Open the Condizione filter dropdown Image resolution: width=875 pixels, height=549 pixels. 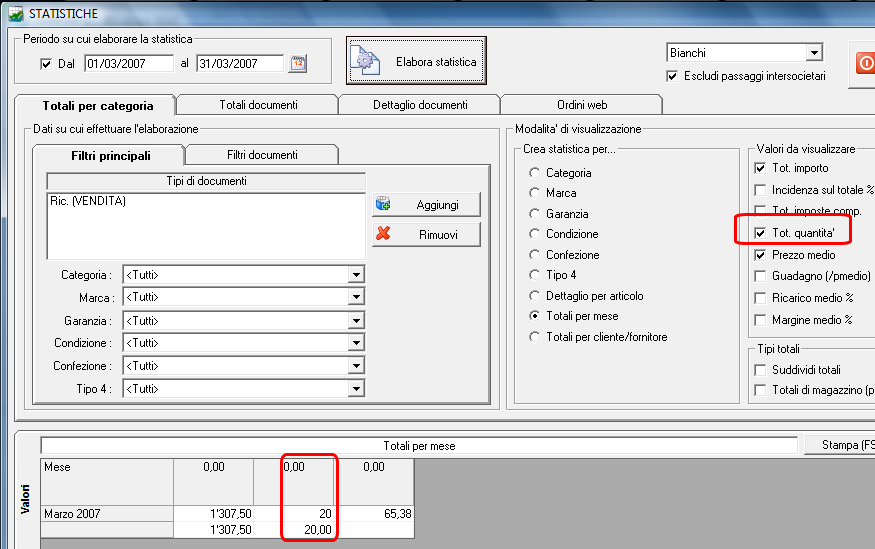(x=356, y=343)
